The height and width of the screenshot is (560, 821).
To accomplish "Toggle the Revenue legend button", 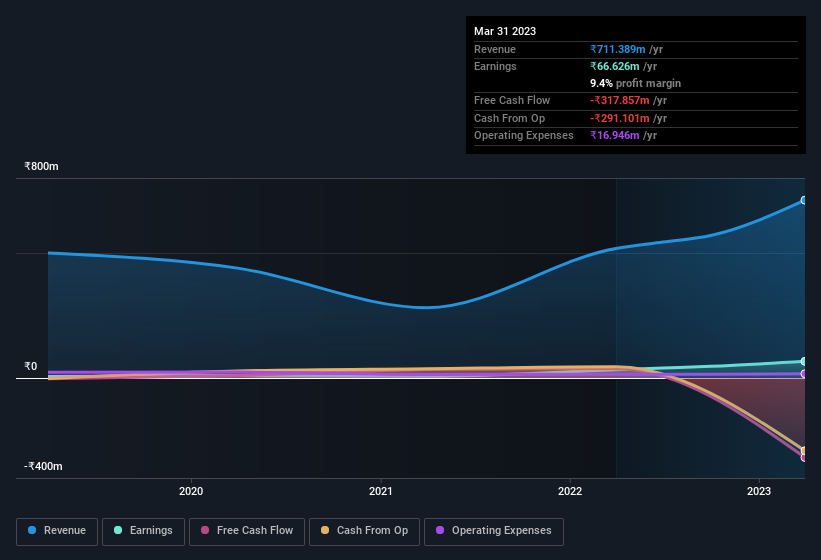I will tap(57, 531).
